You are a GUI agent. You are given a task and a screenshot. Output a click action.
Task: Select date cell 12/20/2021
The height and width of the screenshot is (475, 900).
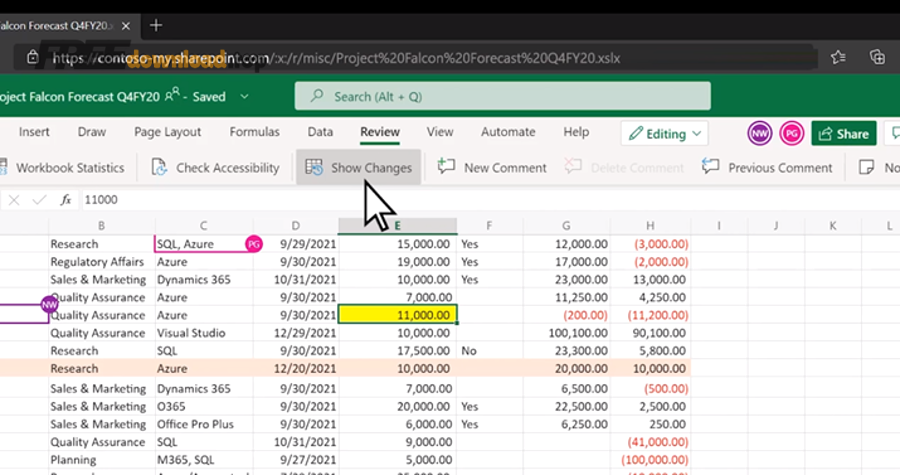coord(295,368)
